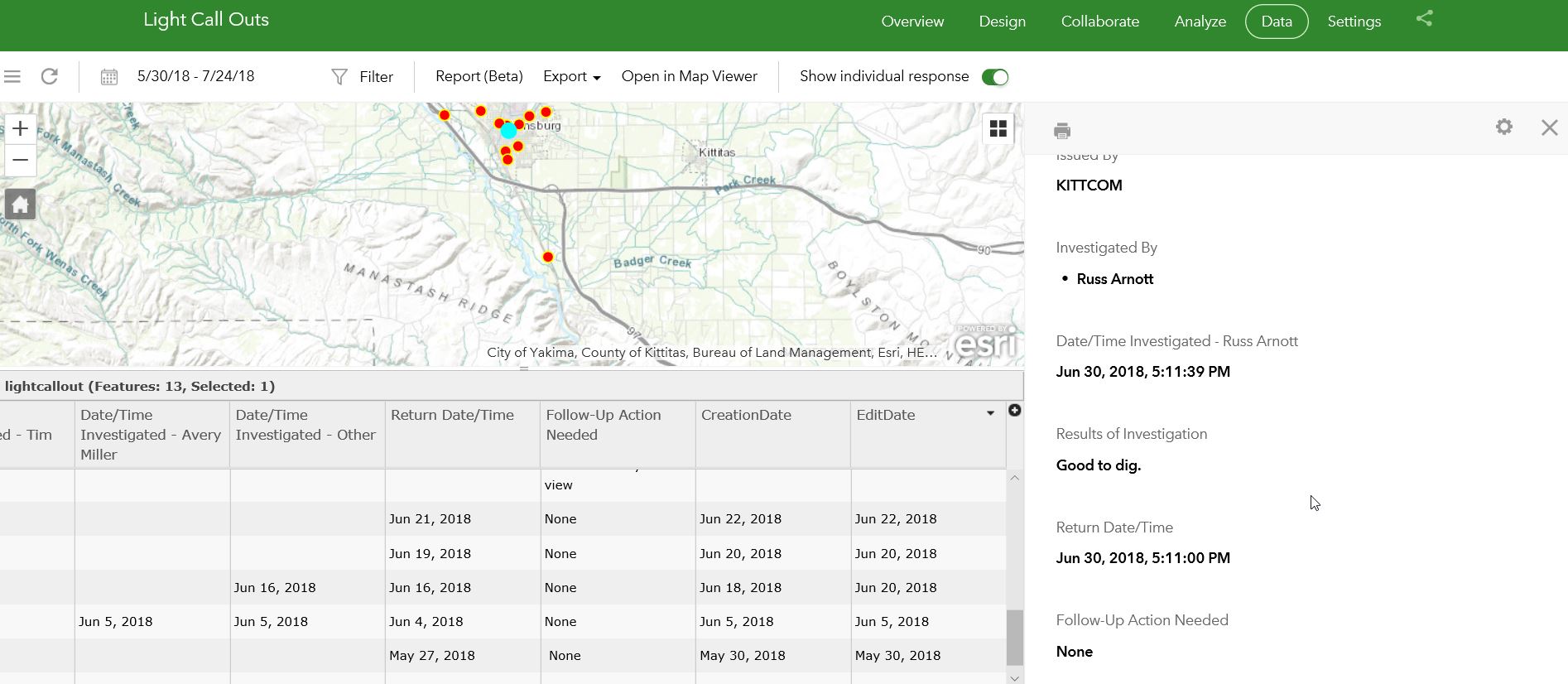Open the hamburger menu icon
The width and height of the screenshot is (1568, 684).
click(x=12, y=76)
